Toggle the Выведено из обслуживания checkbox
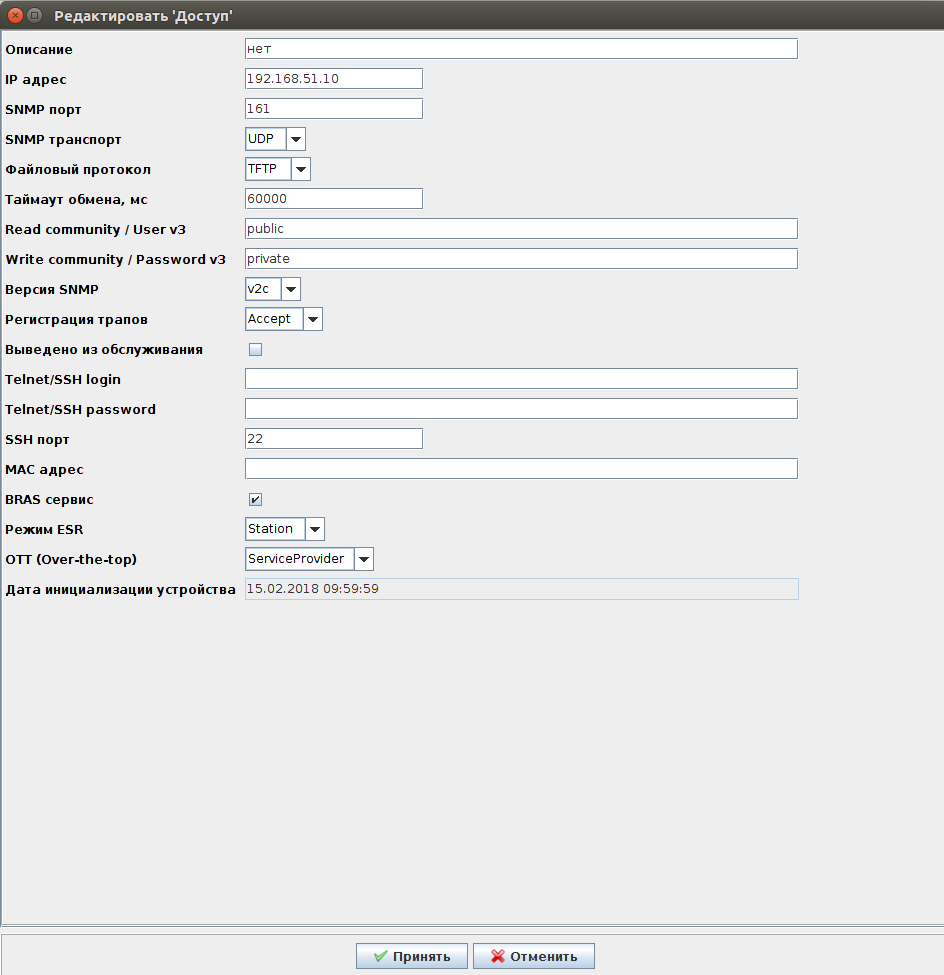The width and height of the screenshot is (944, 975). tap(256, 349)
